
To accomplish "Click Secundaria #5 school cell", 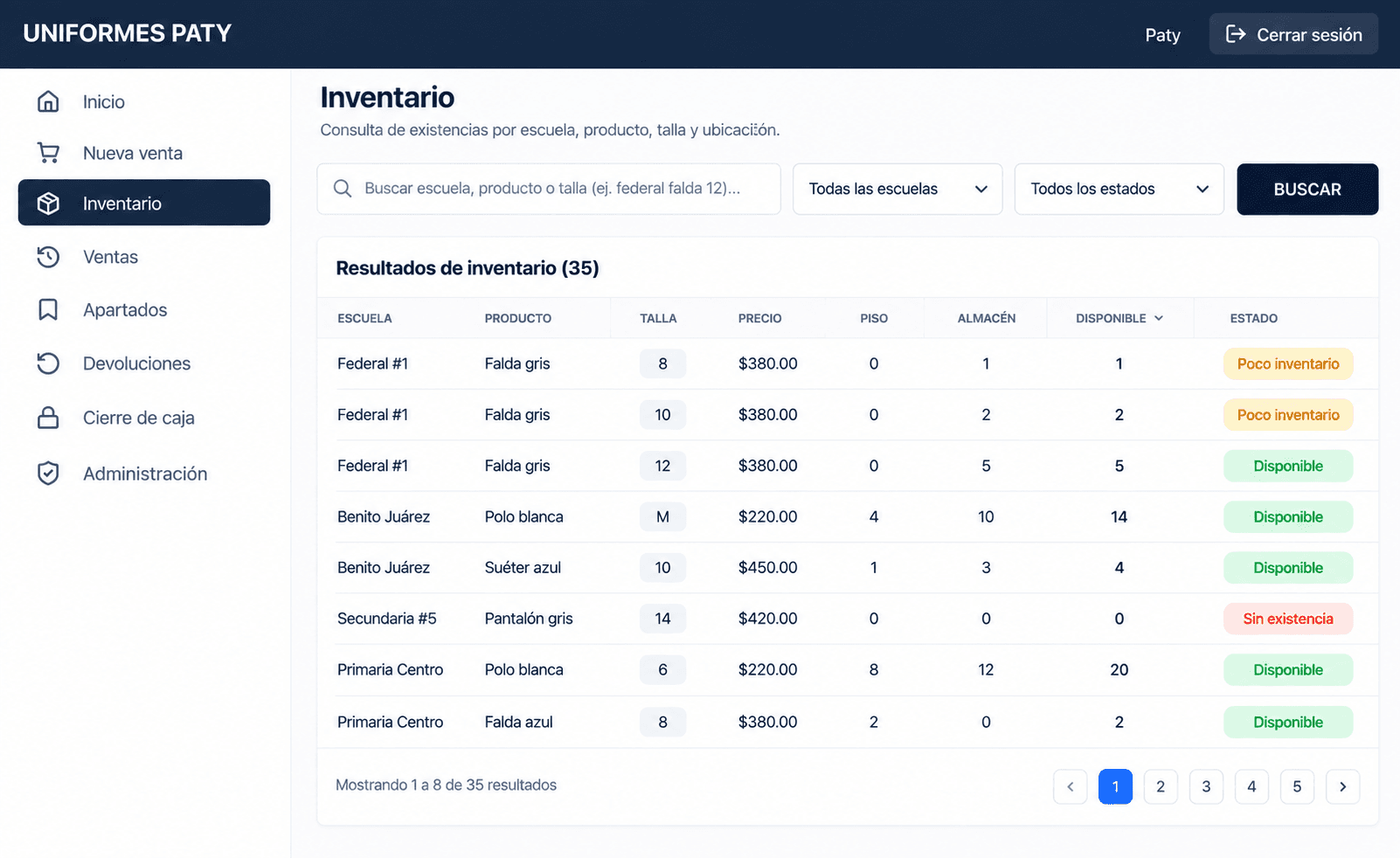I will 387,619.
